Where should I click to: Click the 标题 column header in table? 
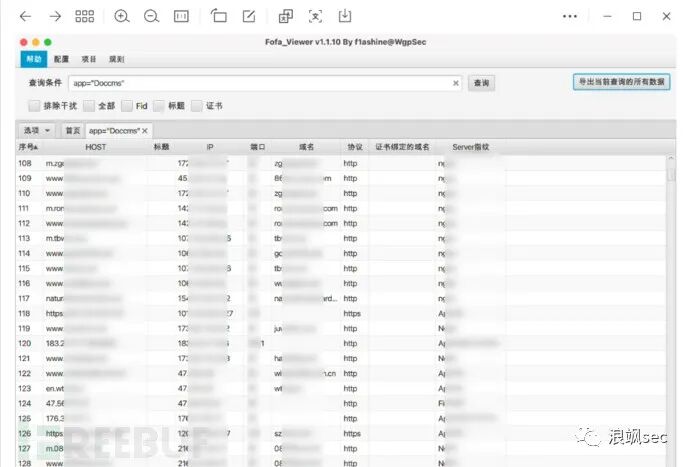click(161, 147)
